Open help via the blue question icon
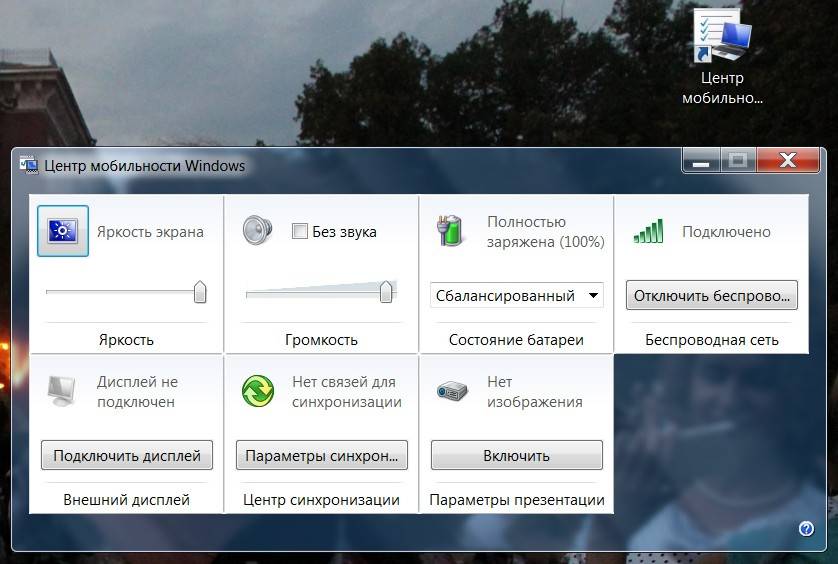Viewport: 838px width, 564px height. tap(806, 529)
